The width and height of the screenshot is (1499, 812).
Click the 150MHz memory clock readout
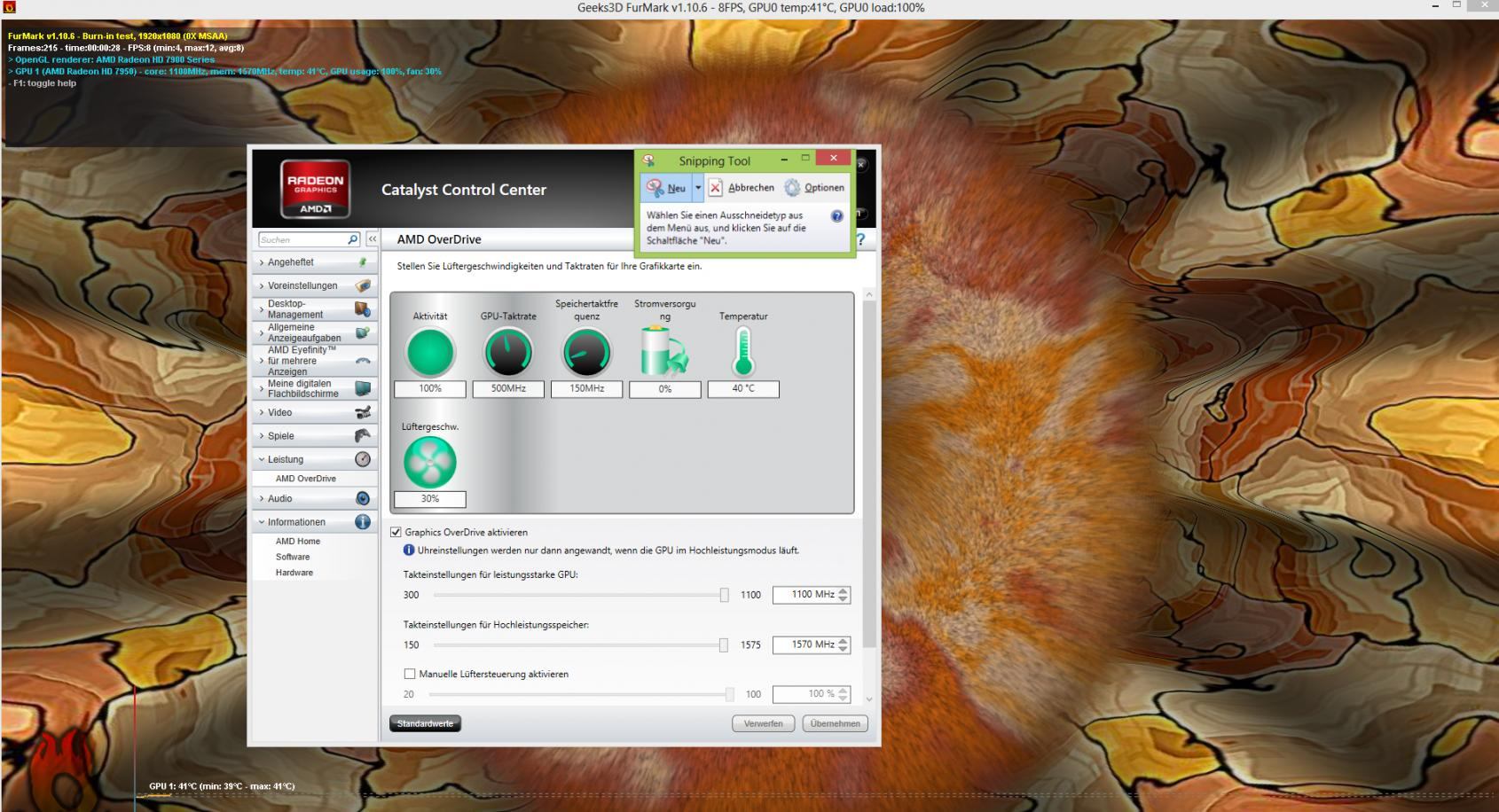(586, 388)
